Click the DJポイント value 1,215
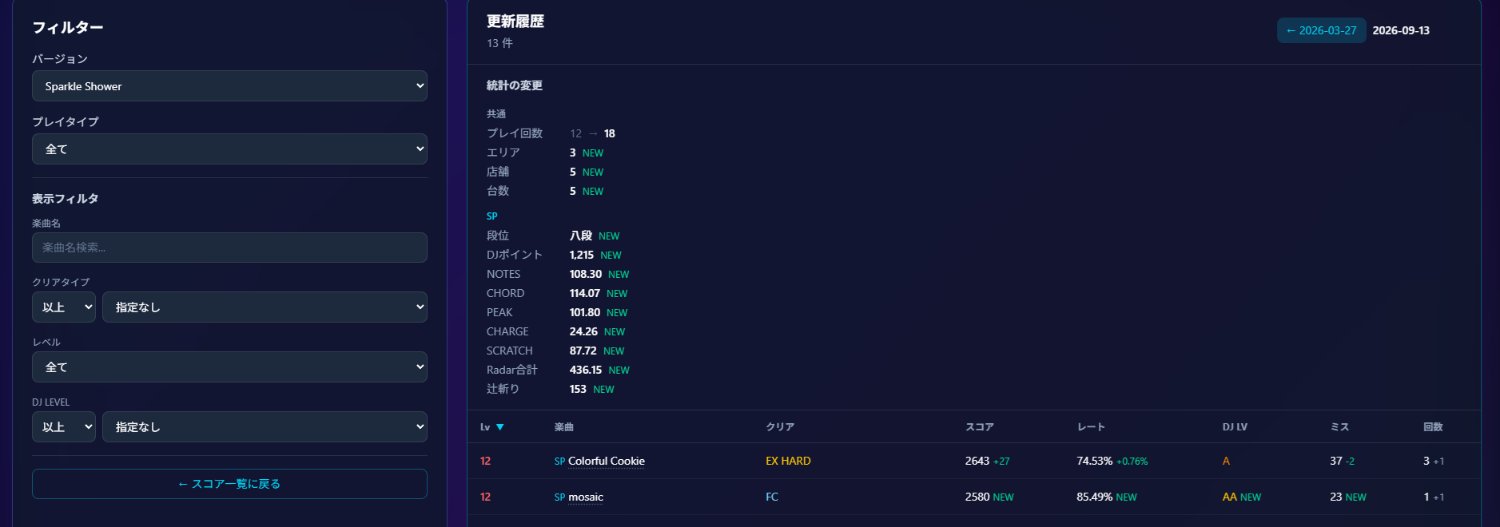The height and width of the screenshot is (527, 1500). coord(582,255)
